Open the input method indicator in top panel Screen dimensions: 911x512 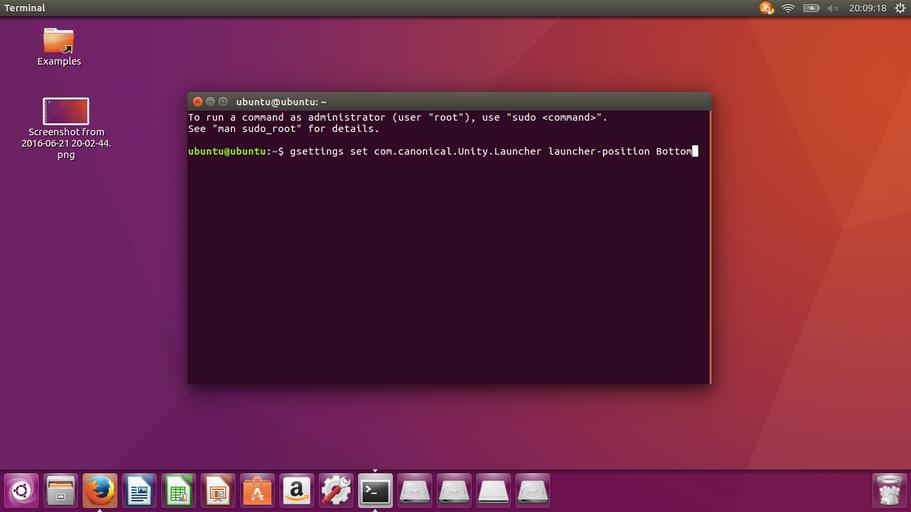[766, 8]
